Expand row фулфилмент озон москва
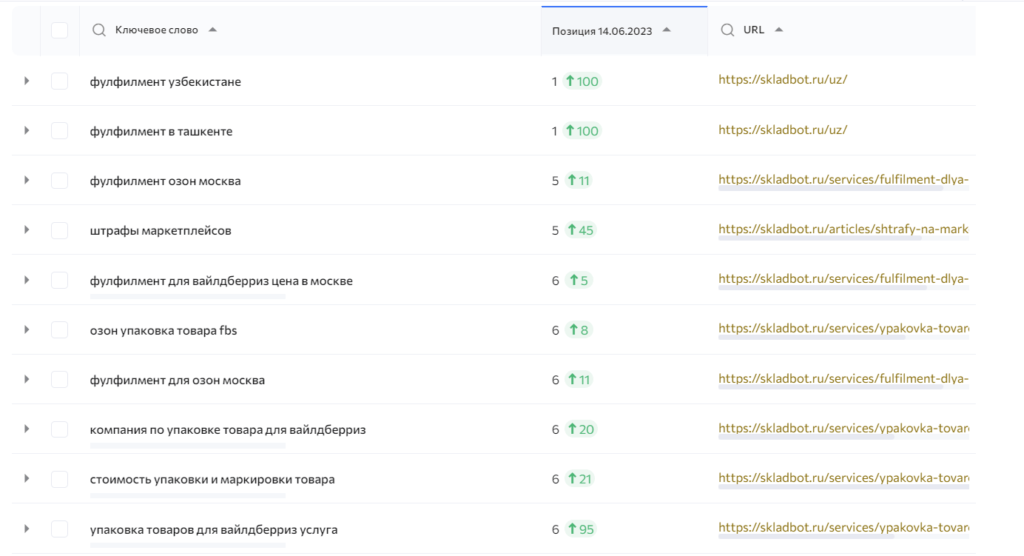 pos(27,180)
